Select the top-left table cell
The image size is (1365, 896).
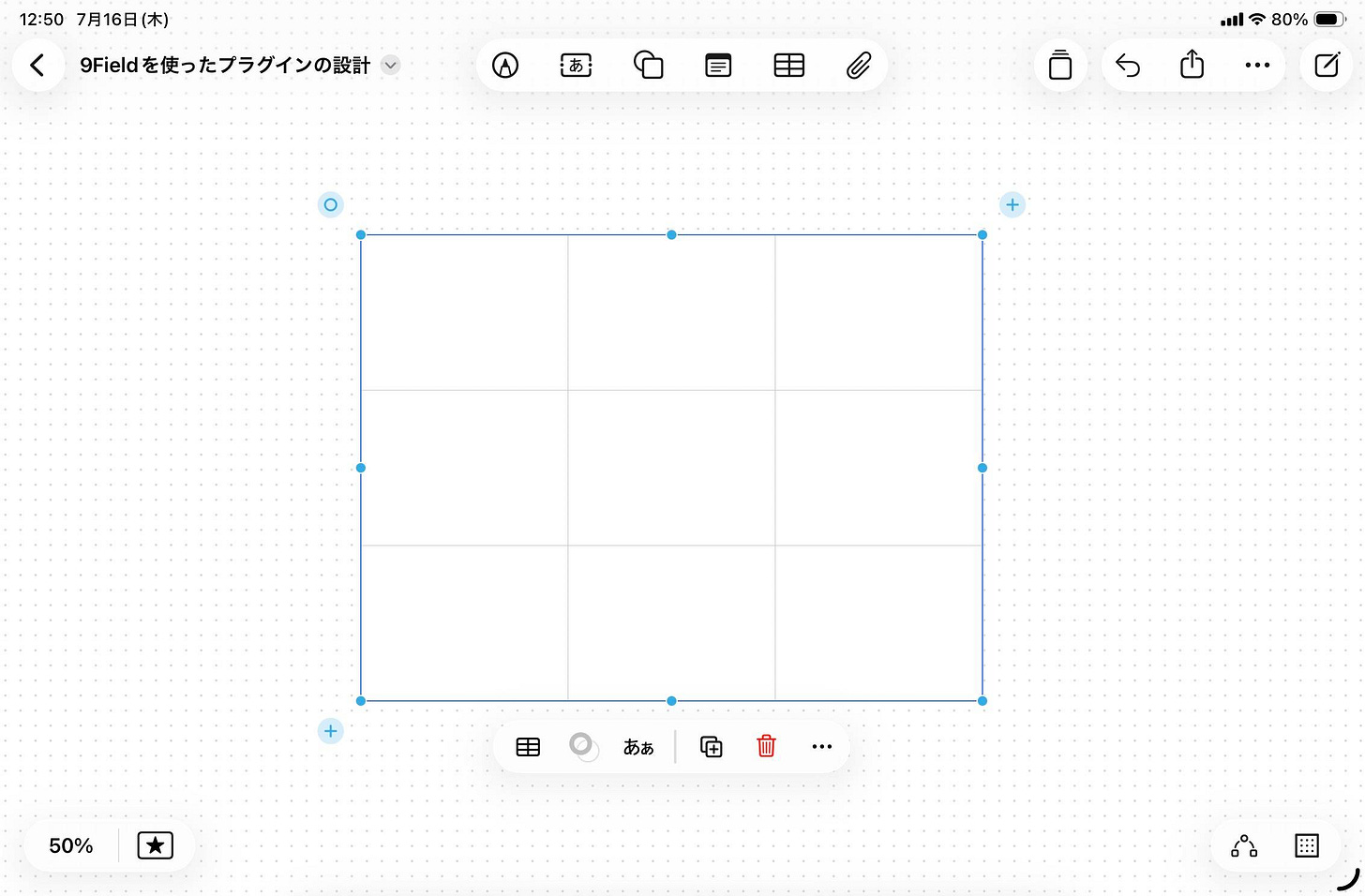(x=464, y=312)
